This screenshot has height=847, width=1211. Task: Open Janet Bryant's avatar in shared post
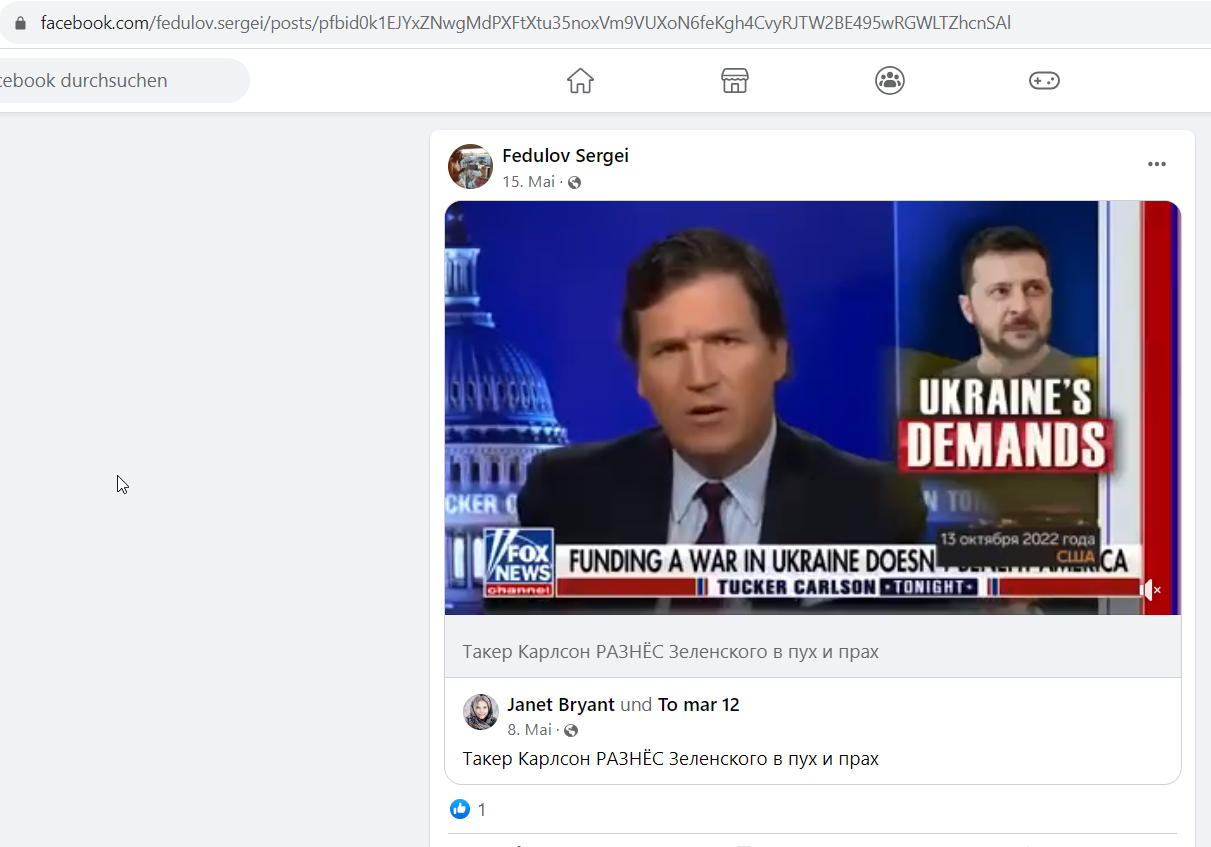pyautogui.click(x=481, y=712)
